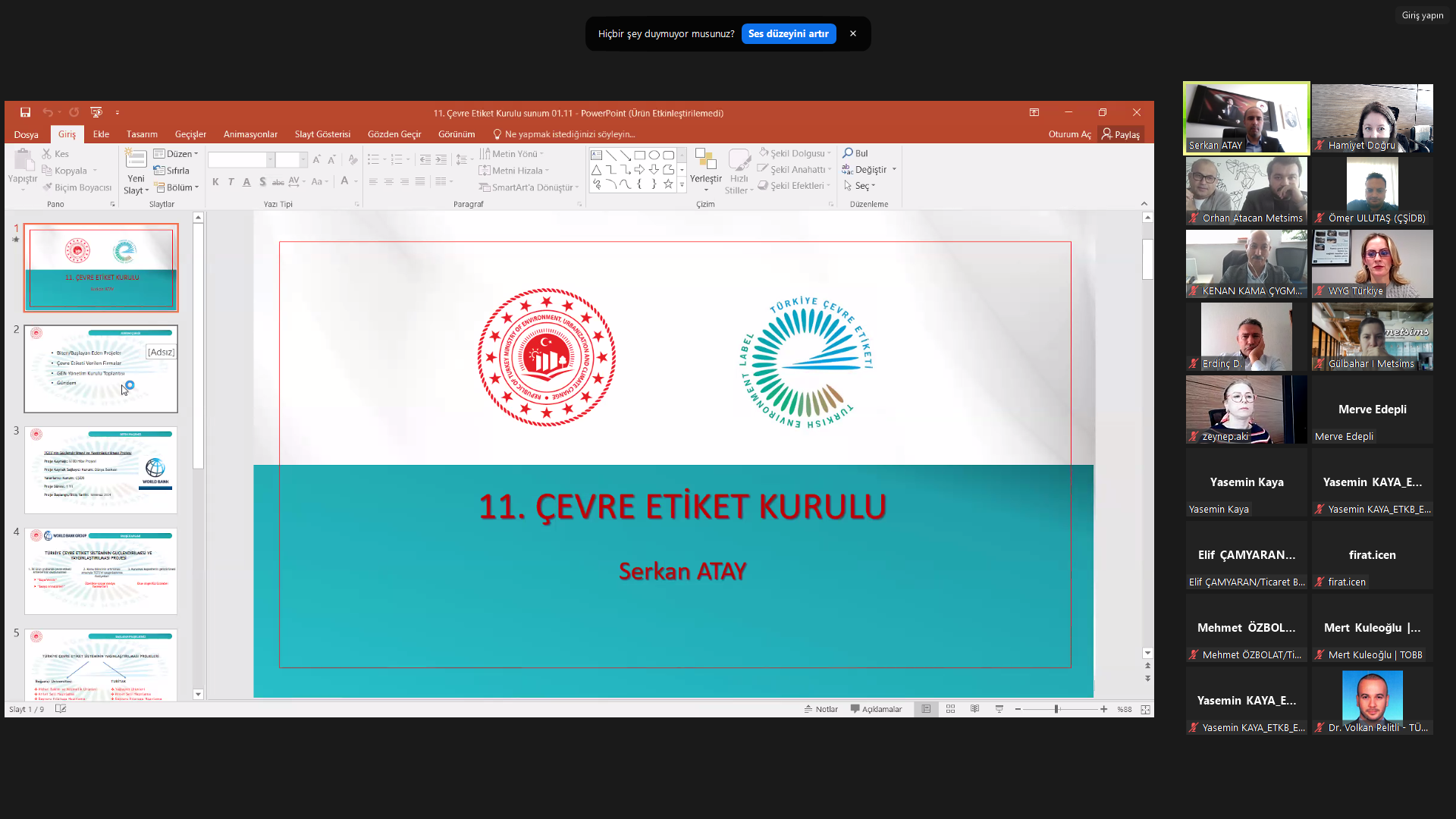Switch to the Tasarım tab
Viewport: 1456px width, 819px height.
pos(142,134)
